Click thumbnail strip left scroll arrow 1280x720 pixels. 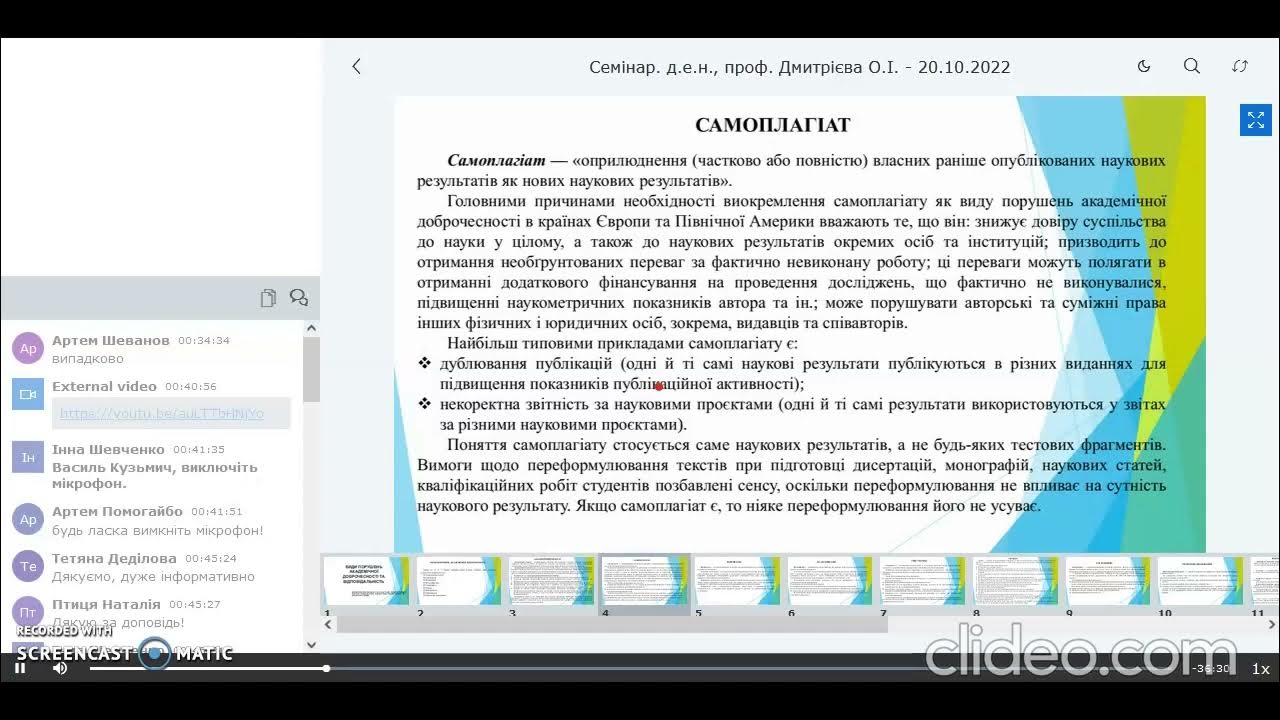[329, 625]
